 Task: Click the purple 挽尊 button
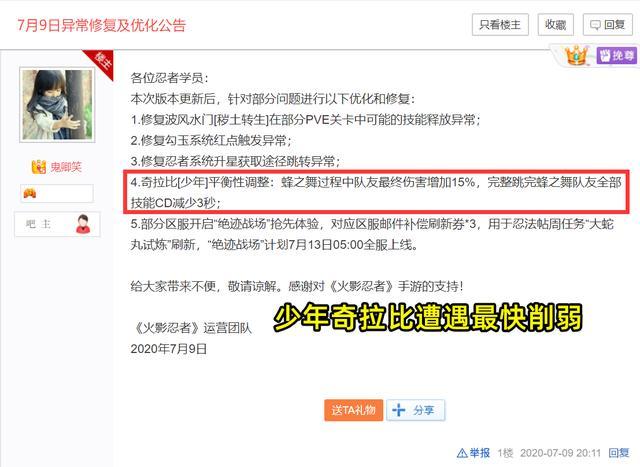click(617, 56)
